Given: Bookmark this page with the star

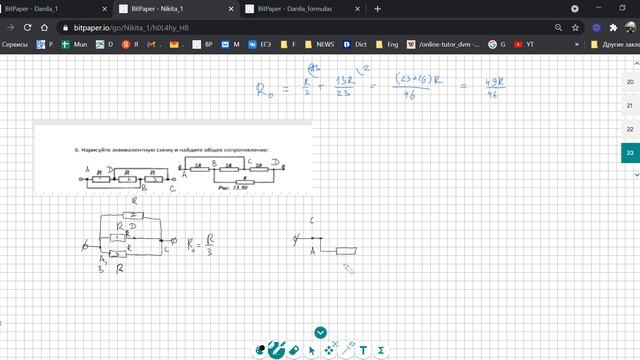Looking at the screenshot, I should (x=575, y=27).
